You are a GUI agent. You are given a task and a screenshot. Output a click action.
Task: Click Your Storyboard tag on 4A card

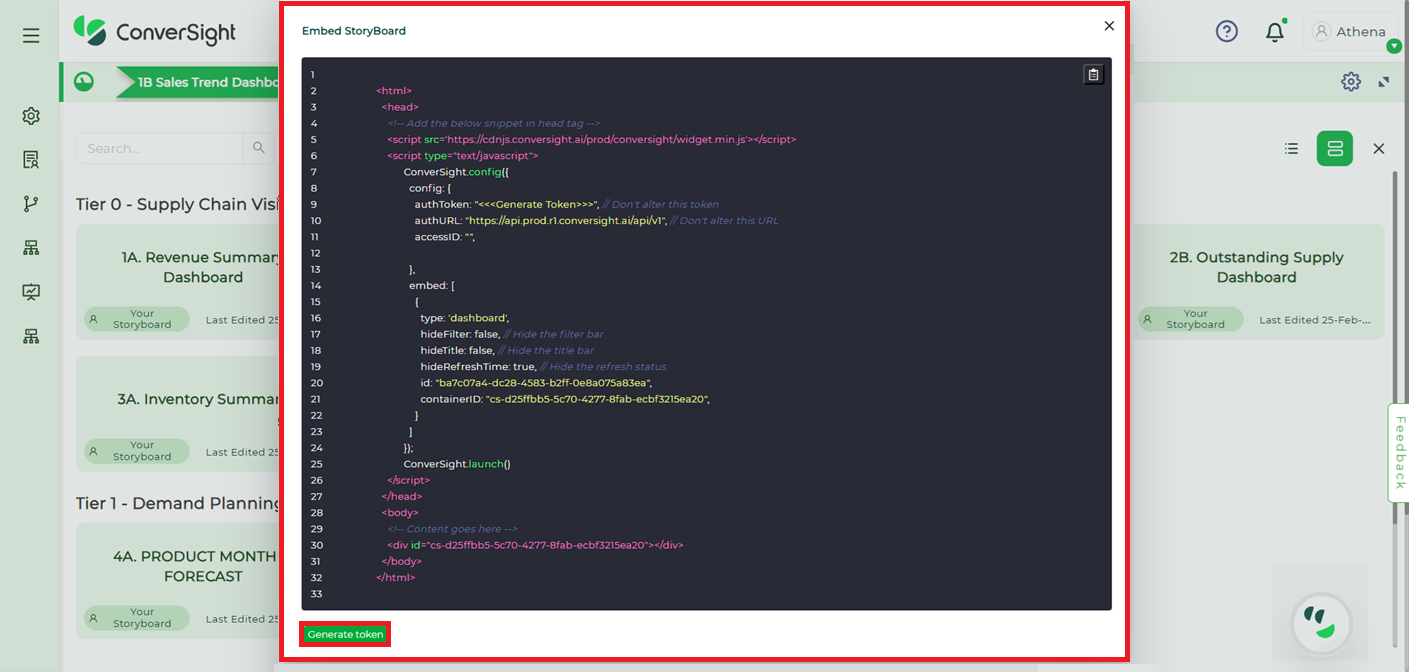pyautogui.click(x=137, y=618)
